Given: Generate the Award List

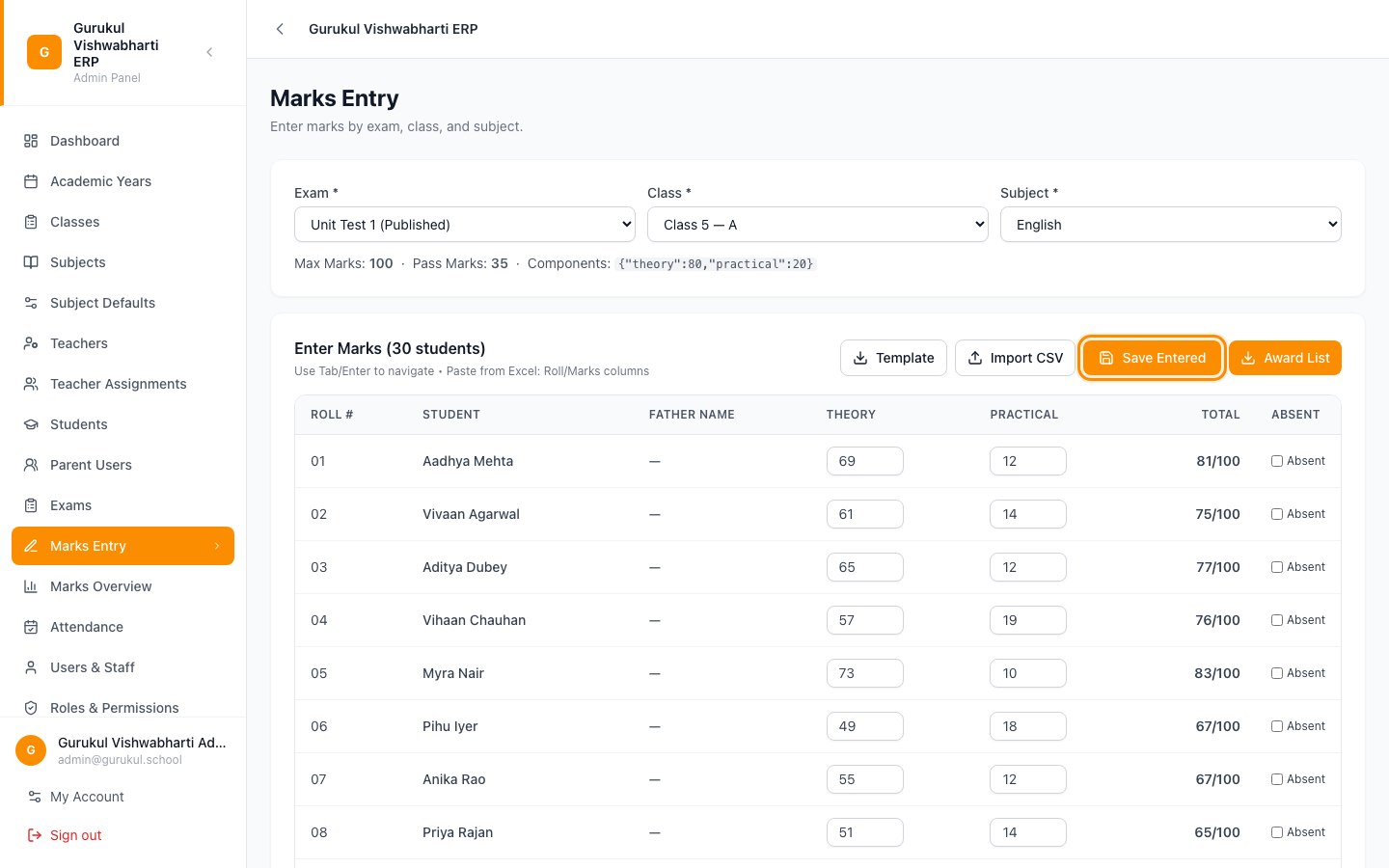Looking at the screenshot, I should pos(1285,358).
